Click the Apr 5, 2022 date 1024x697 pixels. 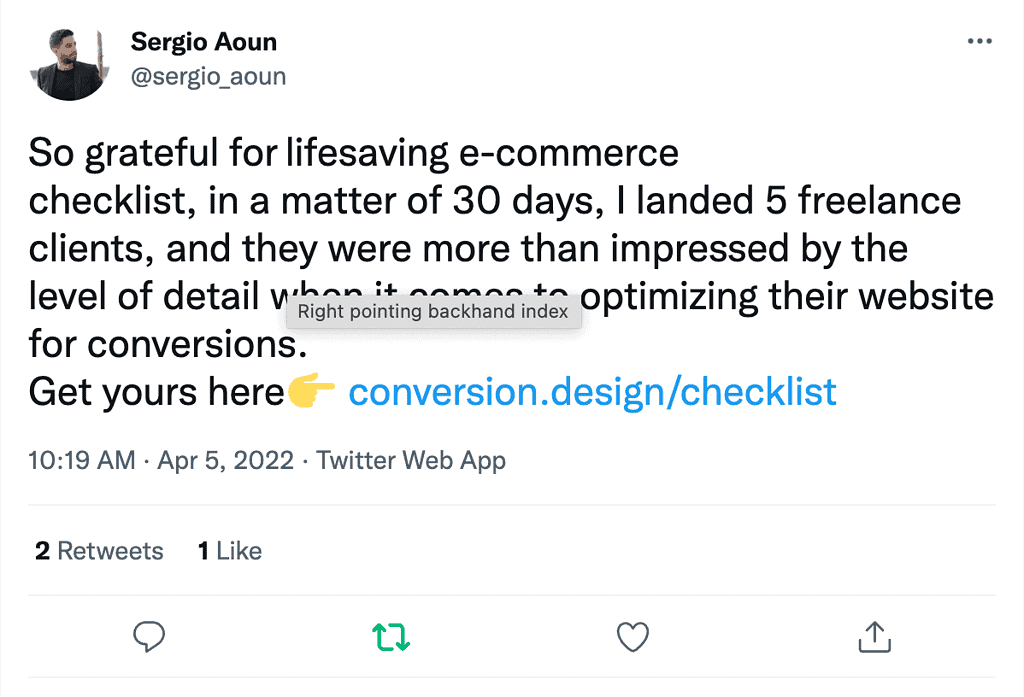coord(226,461)
